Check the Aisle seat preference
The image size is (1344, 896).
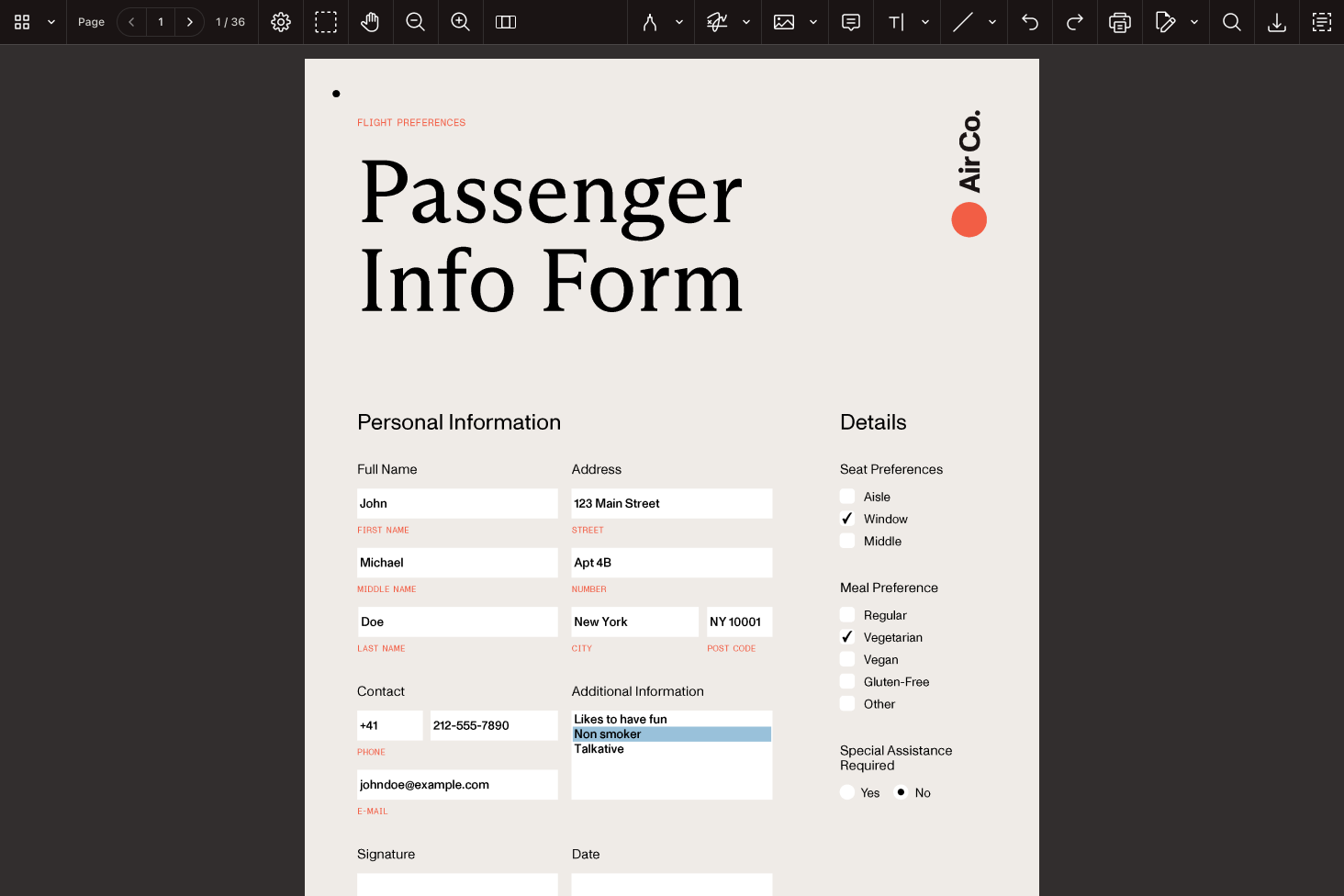click(846, 496)
